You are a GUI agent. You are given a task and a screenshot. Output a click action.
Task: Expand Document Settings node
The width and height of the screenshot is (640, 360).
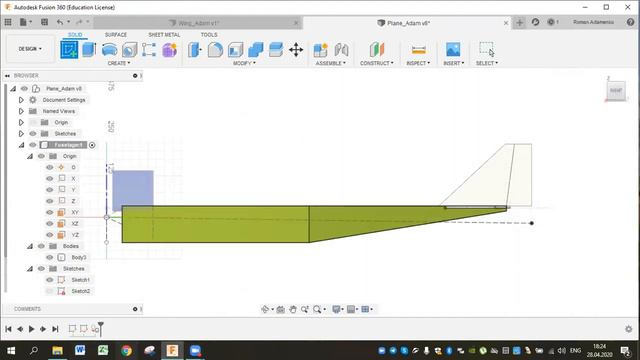click(21, 100)
